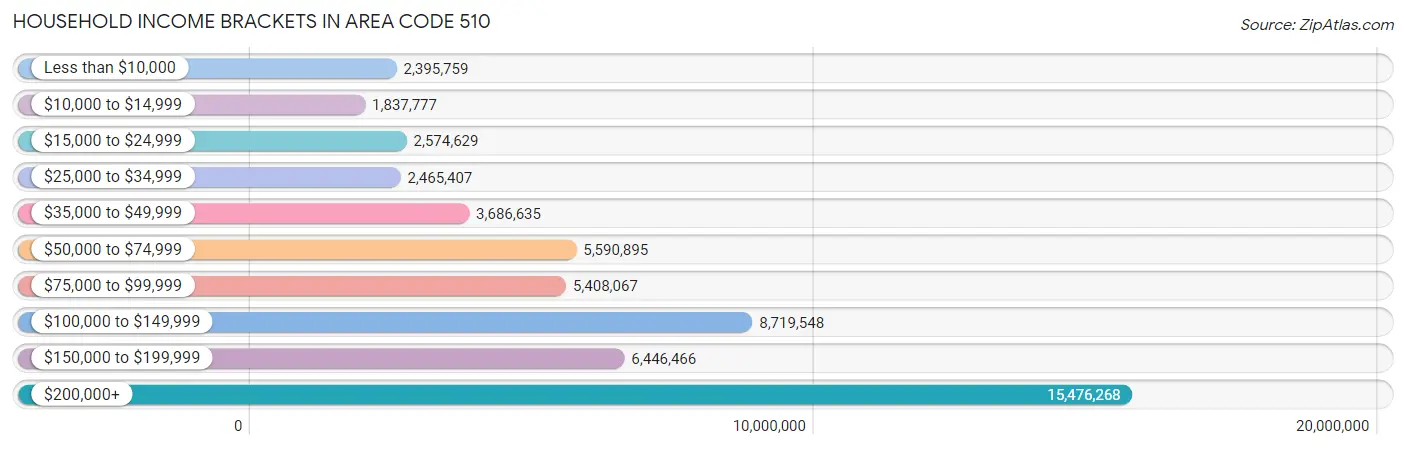The image size is (1406, 449).
Task: Click the chart title about Area Code 510
Action: (252, 22)
